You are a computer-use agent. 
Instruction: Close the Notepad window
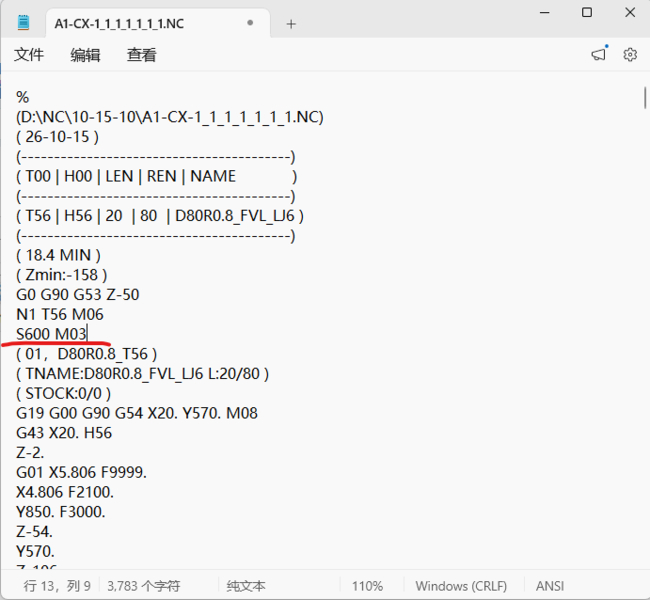[x=630, y=12]
